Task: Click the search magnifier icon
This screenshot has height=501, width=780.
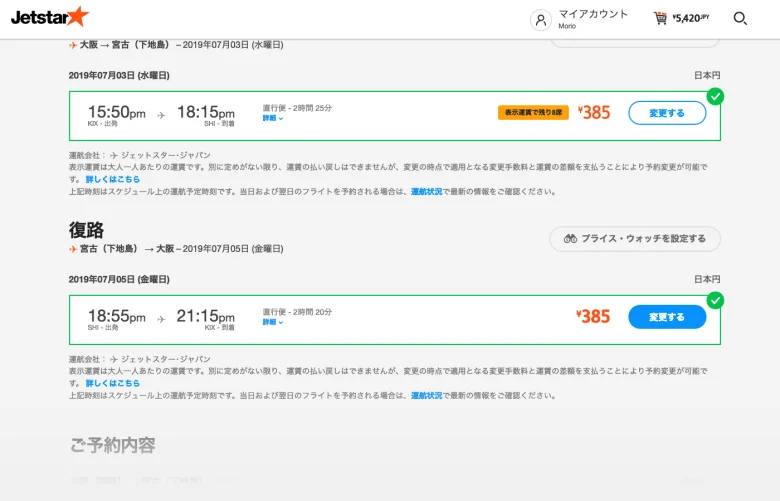Action: 740,18
